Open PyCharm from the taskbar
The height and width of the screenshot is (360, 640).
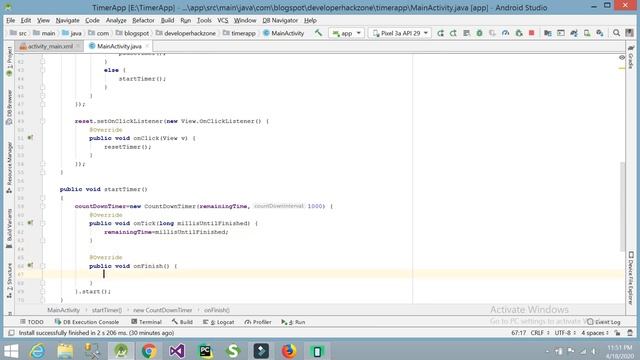pyautogui.click(x=205, y=351)
